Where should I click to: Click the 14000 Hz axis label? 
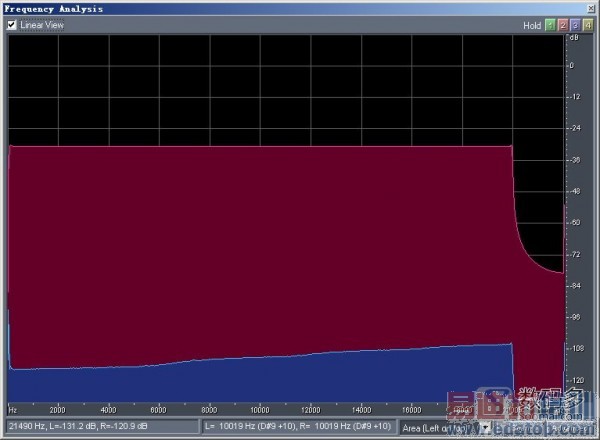click(x=362, y=410)
